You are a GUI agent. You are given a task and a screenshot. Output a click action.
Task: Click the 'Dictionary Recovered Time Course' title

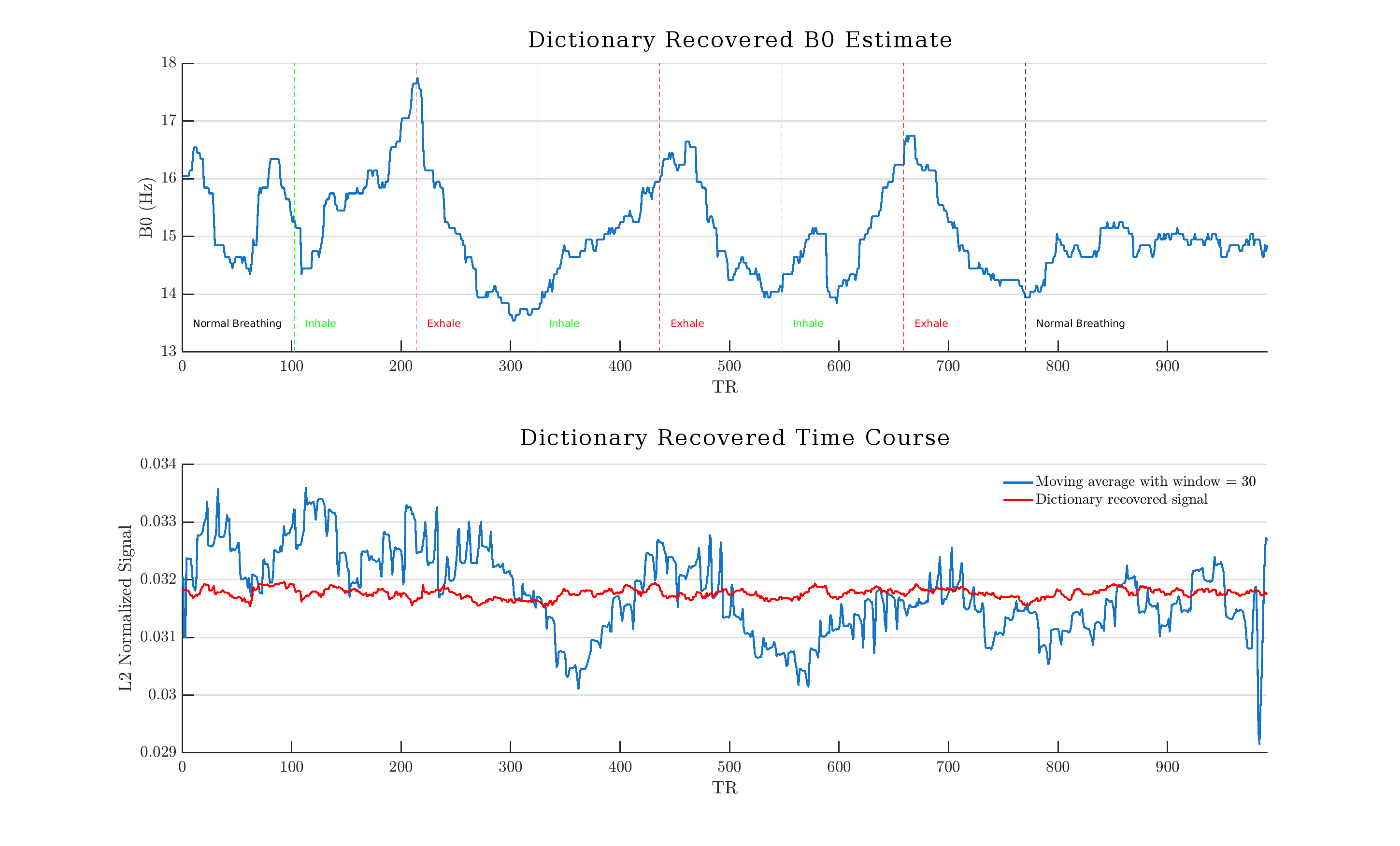735,438
